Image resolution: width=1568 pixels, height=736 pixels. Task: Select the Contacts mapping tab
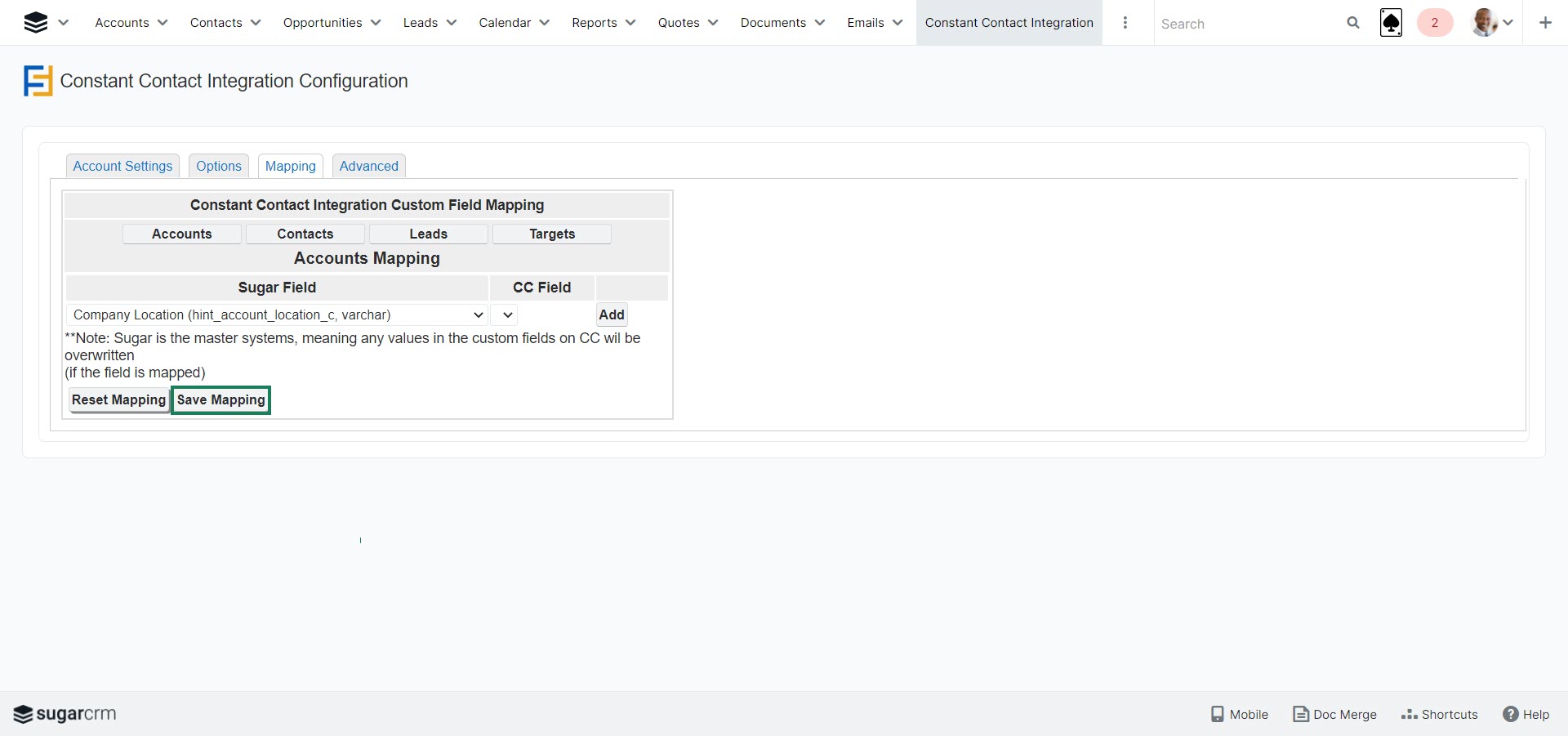(x=305, y=234)
